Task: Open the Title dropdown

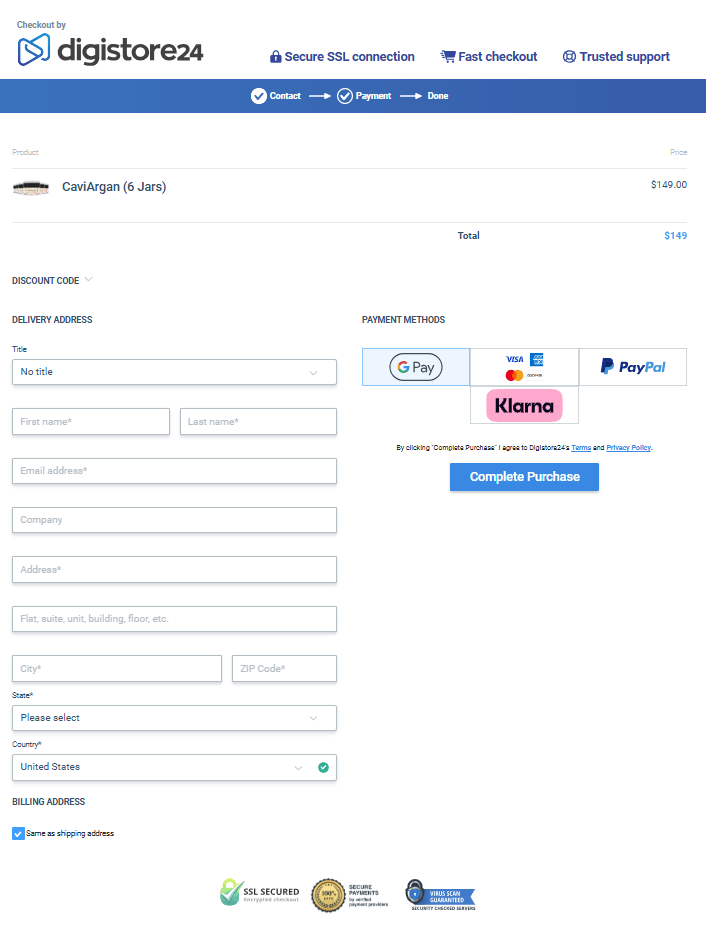Action: pyautogui.click(x=174, y=372)
